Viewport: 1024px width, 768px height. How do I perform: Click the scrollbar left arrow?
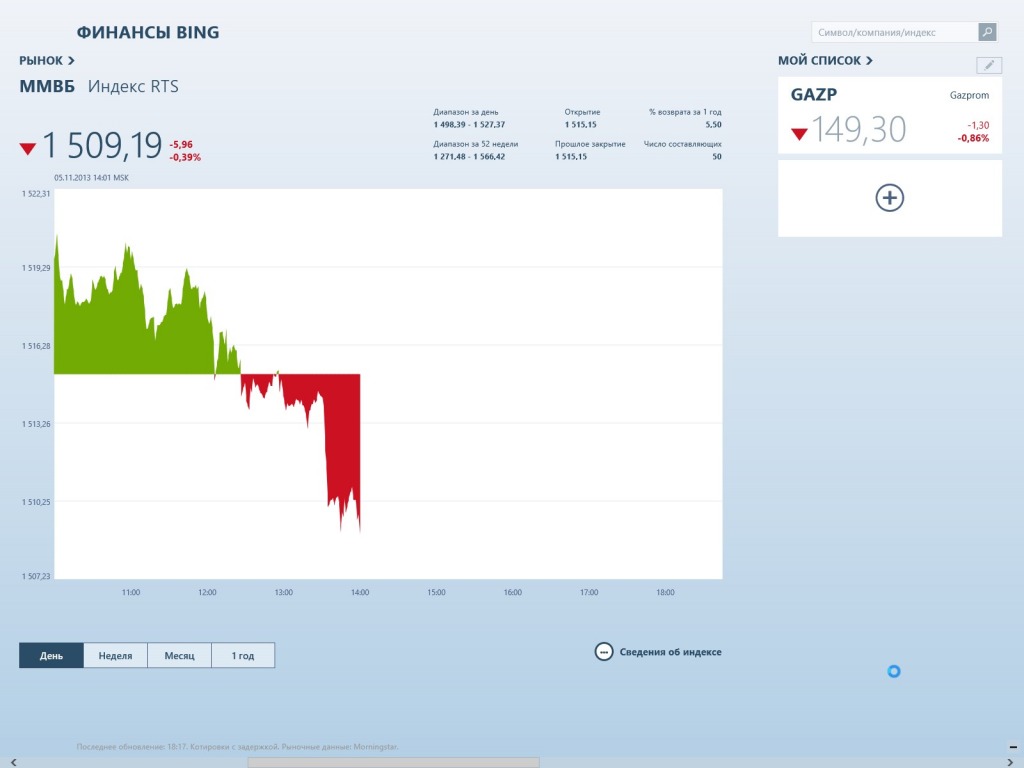pyautogui.click(x=13, y=762)
